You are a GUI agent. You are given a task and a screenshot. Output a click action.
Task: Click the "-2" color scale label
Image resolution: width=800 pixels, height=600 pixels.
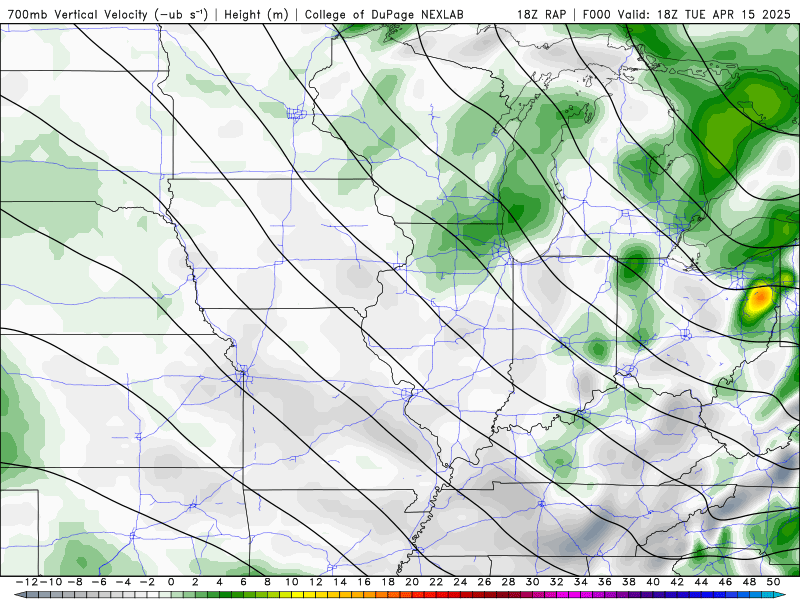coord(147,582)
